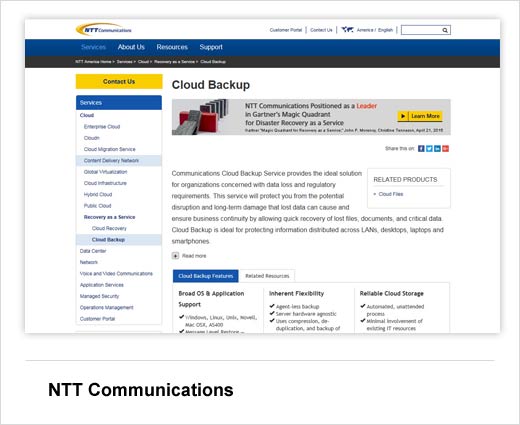Open the Resources menu
This screenshot has height=425, width=520.
(x=172, y=47)
